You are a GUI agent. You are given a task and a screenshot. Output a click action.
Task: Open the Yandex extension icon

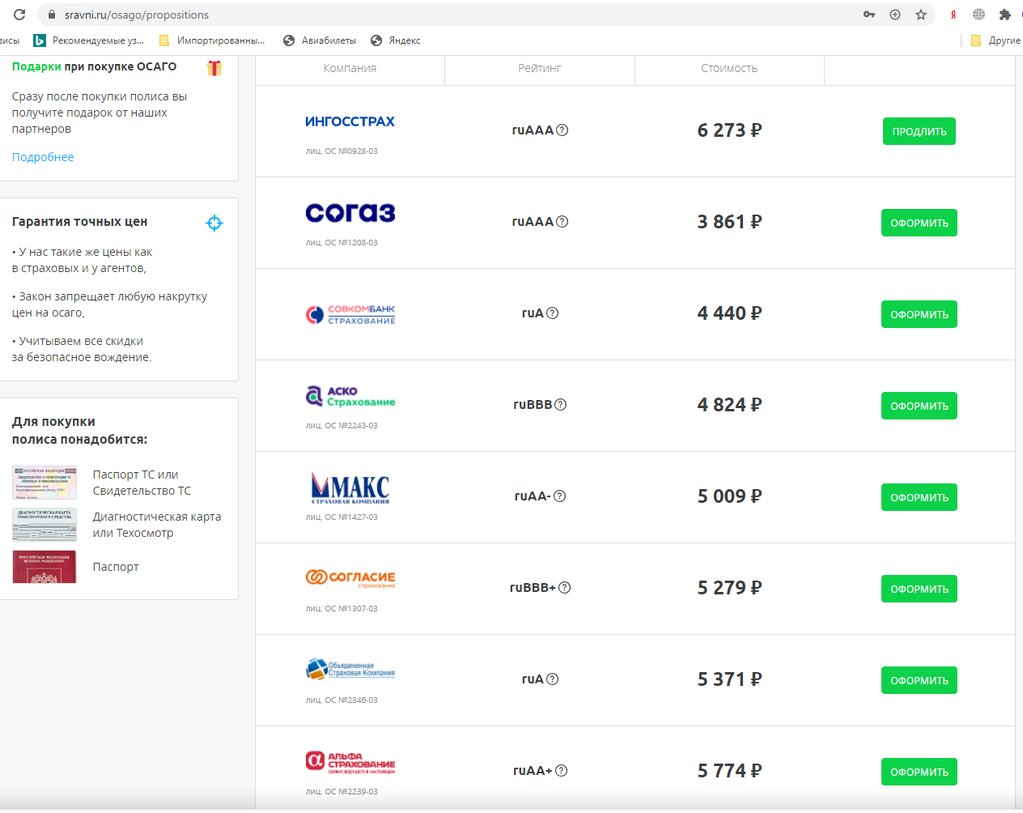(953, 14)
